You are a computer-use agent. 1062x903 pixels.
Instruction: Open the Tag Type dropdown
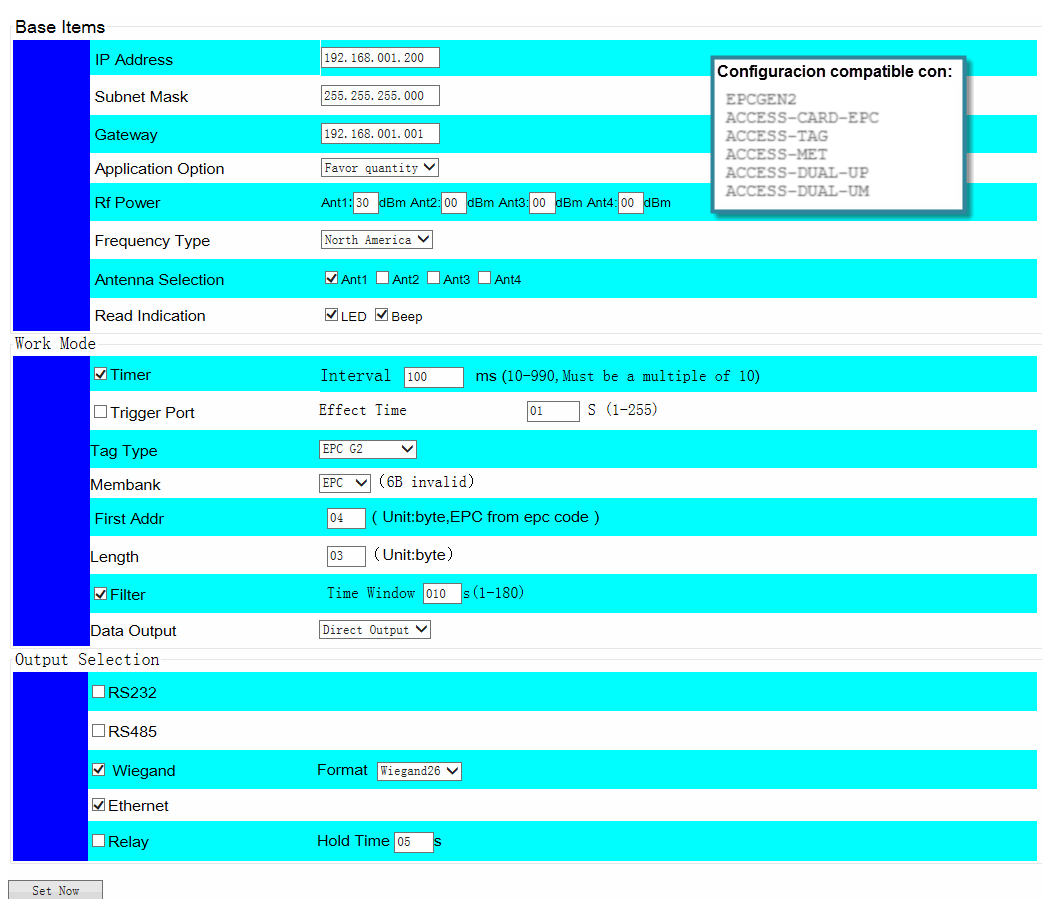368,450
